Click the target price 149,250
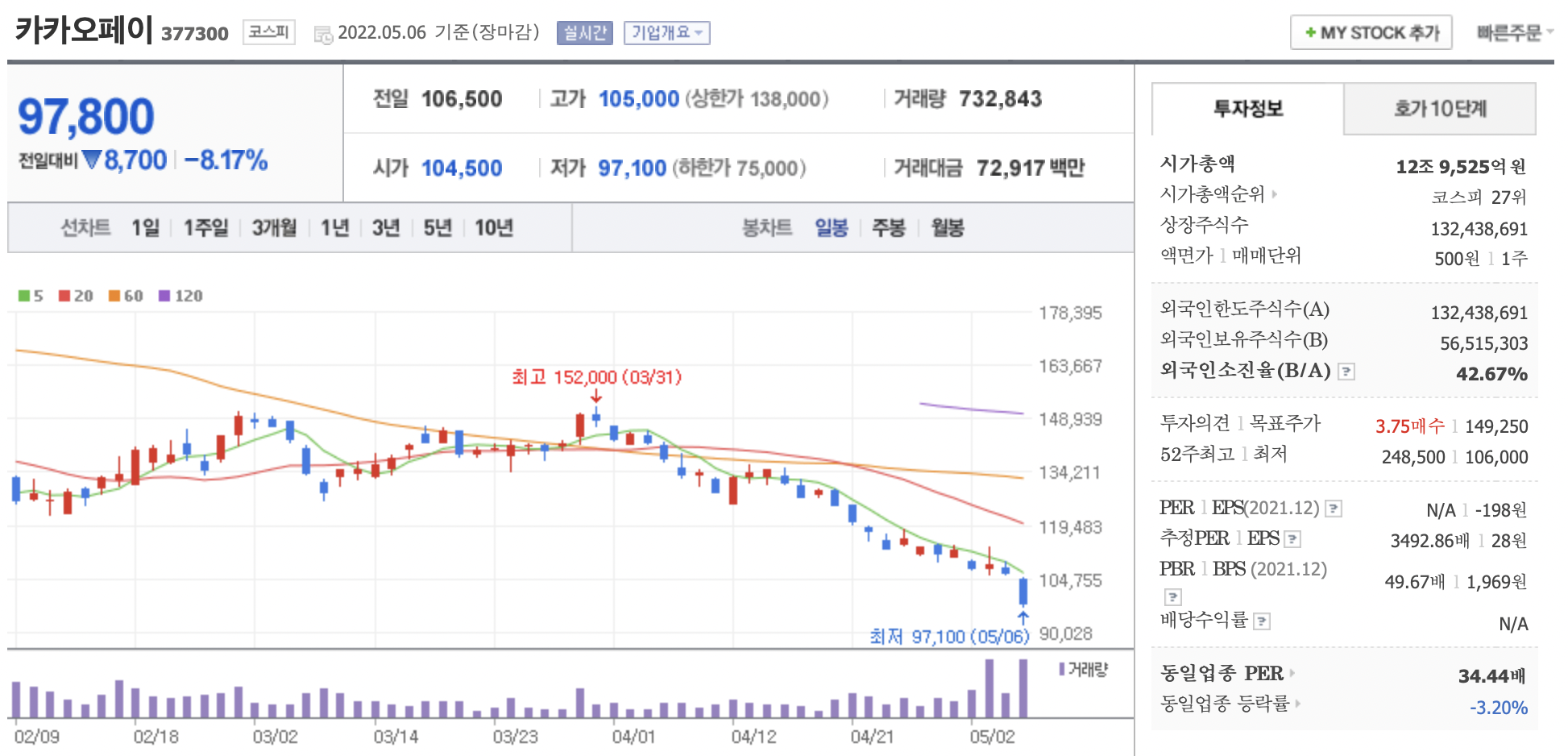1568x756 pixels. click(x=1496, y=426)
